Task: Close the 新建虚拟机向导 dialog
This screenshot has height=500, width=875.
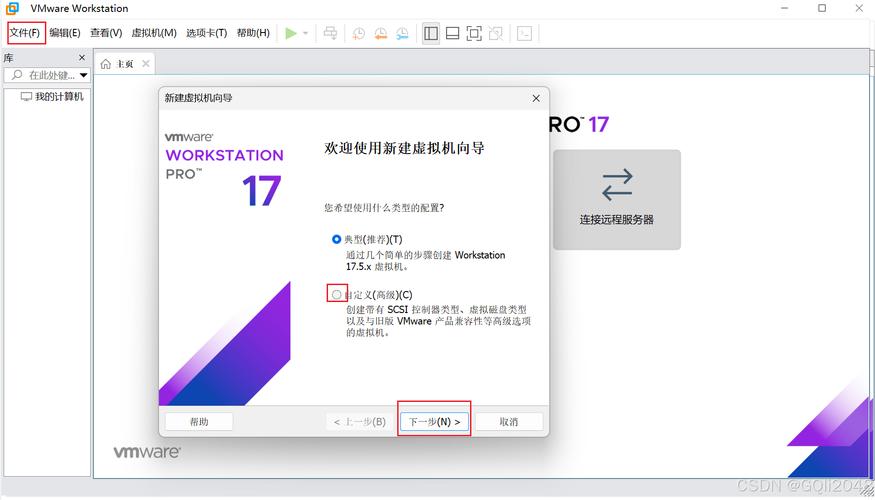Action: tap(536, 98)
